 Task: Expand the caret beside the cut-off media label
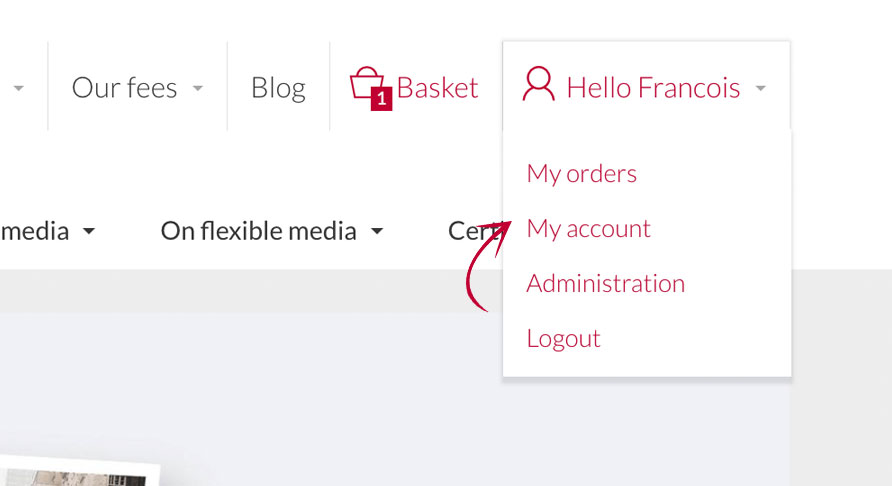pos(89,232)
